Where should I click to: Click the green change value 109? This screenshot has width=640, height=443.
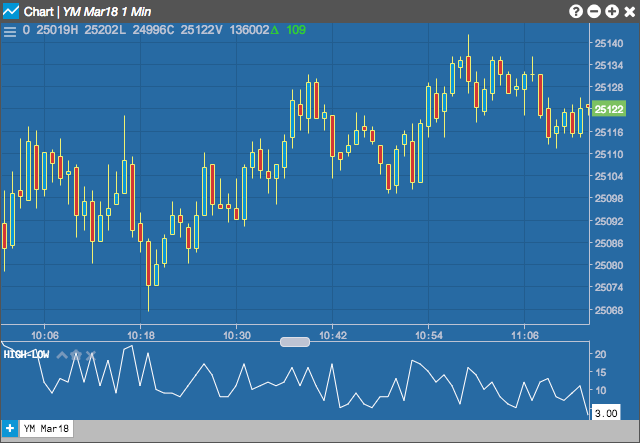(x=296, y=30)
